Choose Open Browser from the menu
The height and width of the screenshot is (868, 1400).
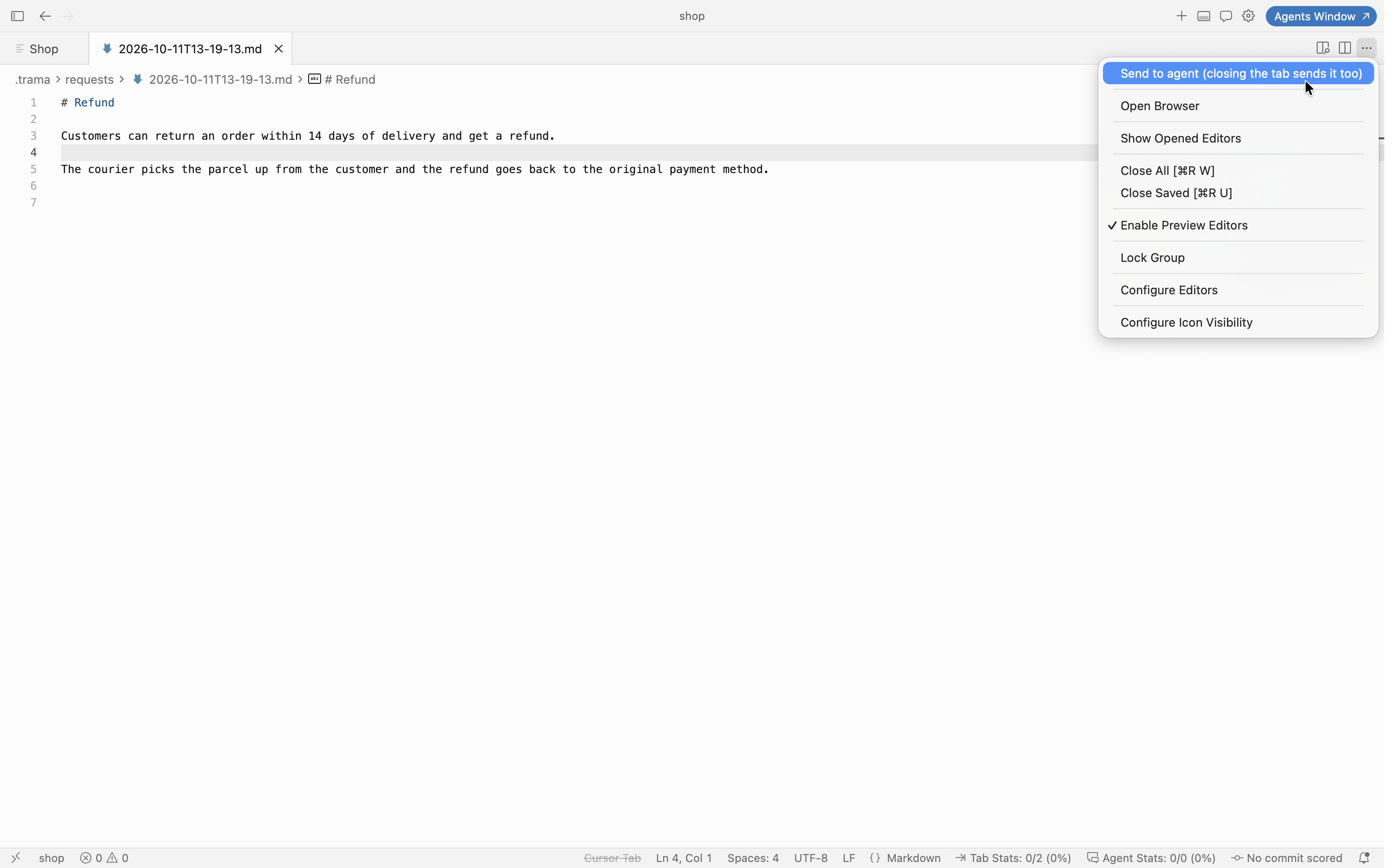(x=1238, y=105)
